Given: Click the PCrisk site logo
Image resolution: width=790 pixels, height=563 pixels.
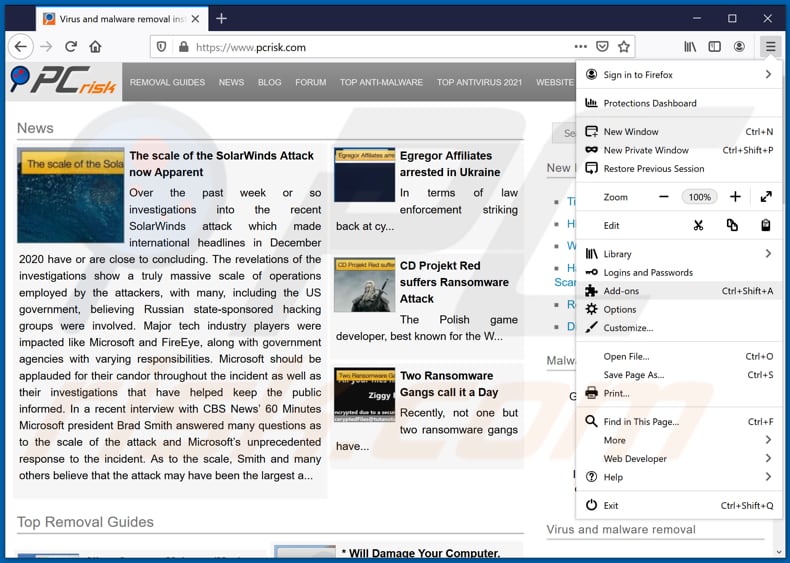Looking at the screenshot, I should coord(63,81).
